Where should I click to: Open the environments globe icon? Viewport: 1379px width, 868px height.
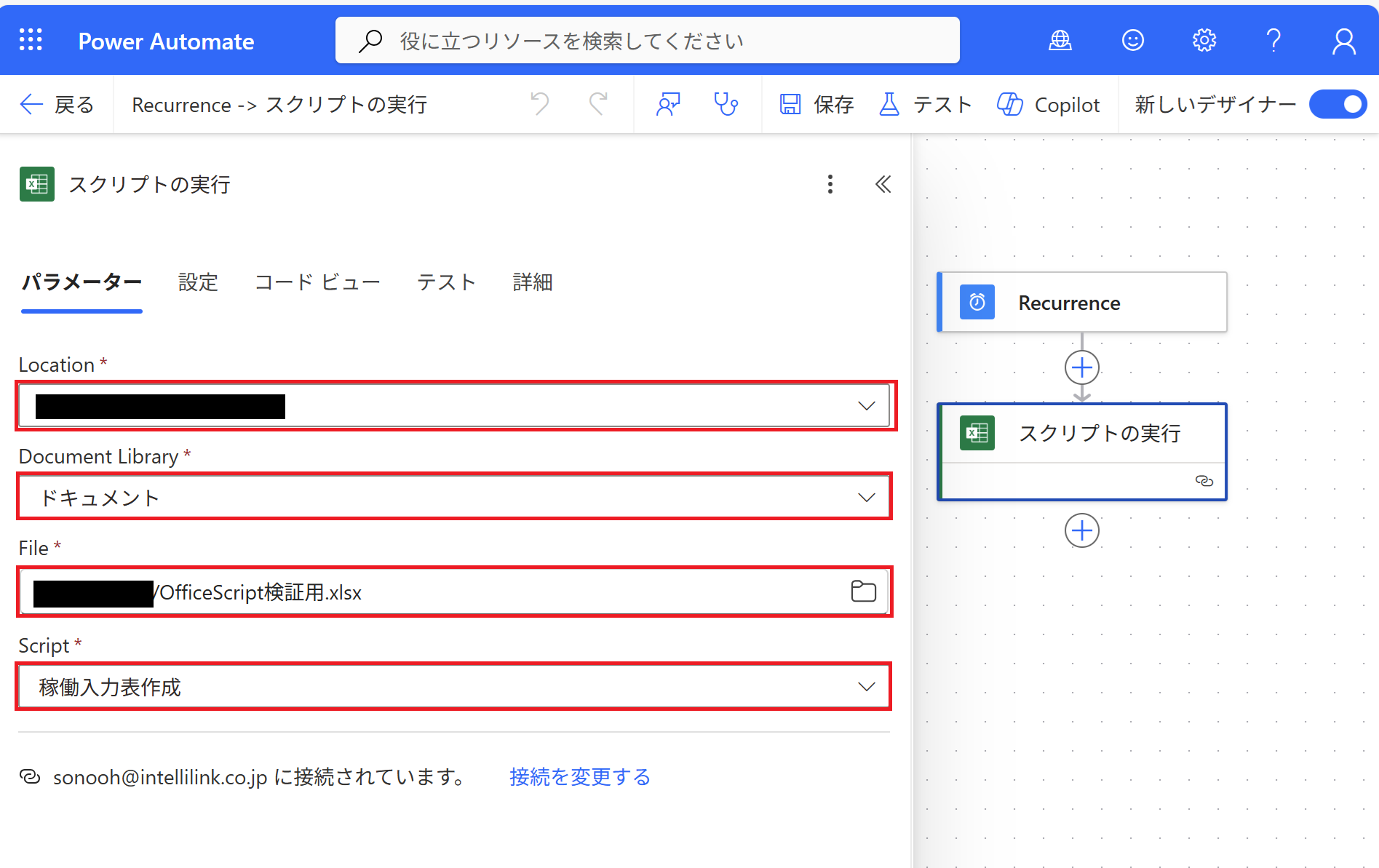click(1060, 41)
